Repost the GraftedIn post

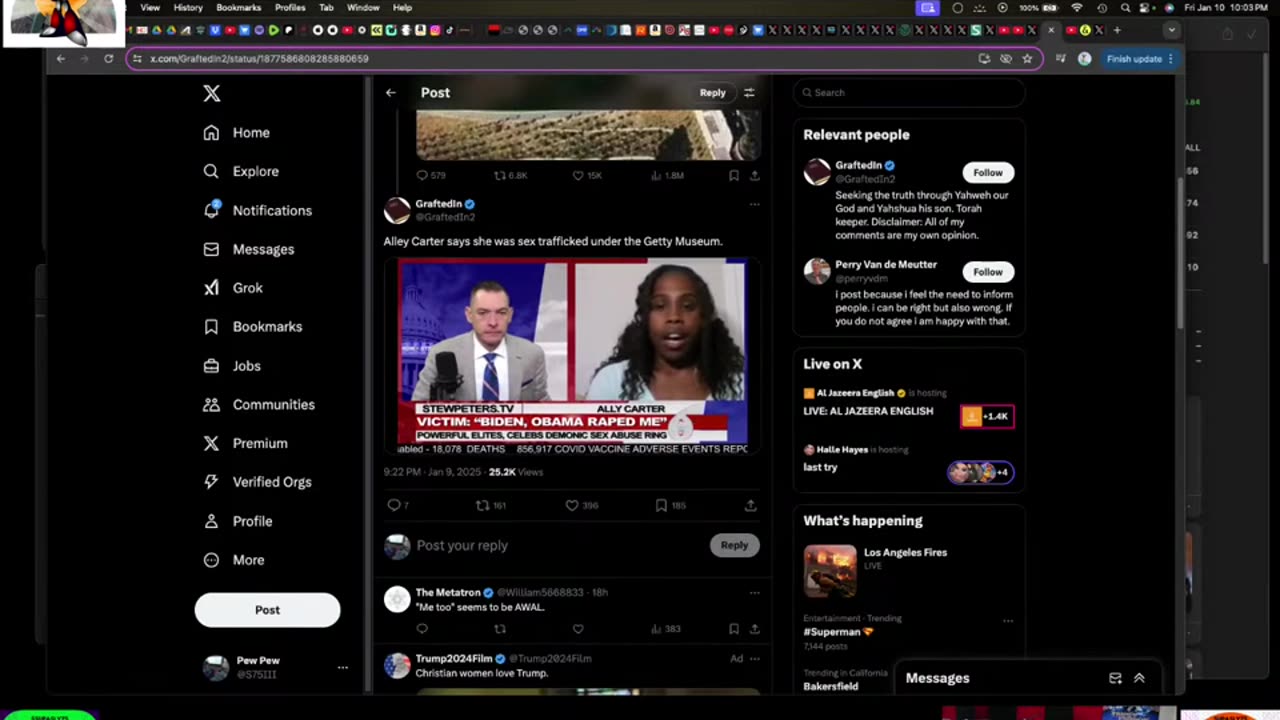click(x=483, y=506)
